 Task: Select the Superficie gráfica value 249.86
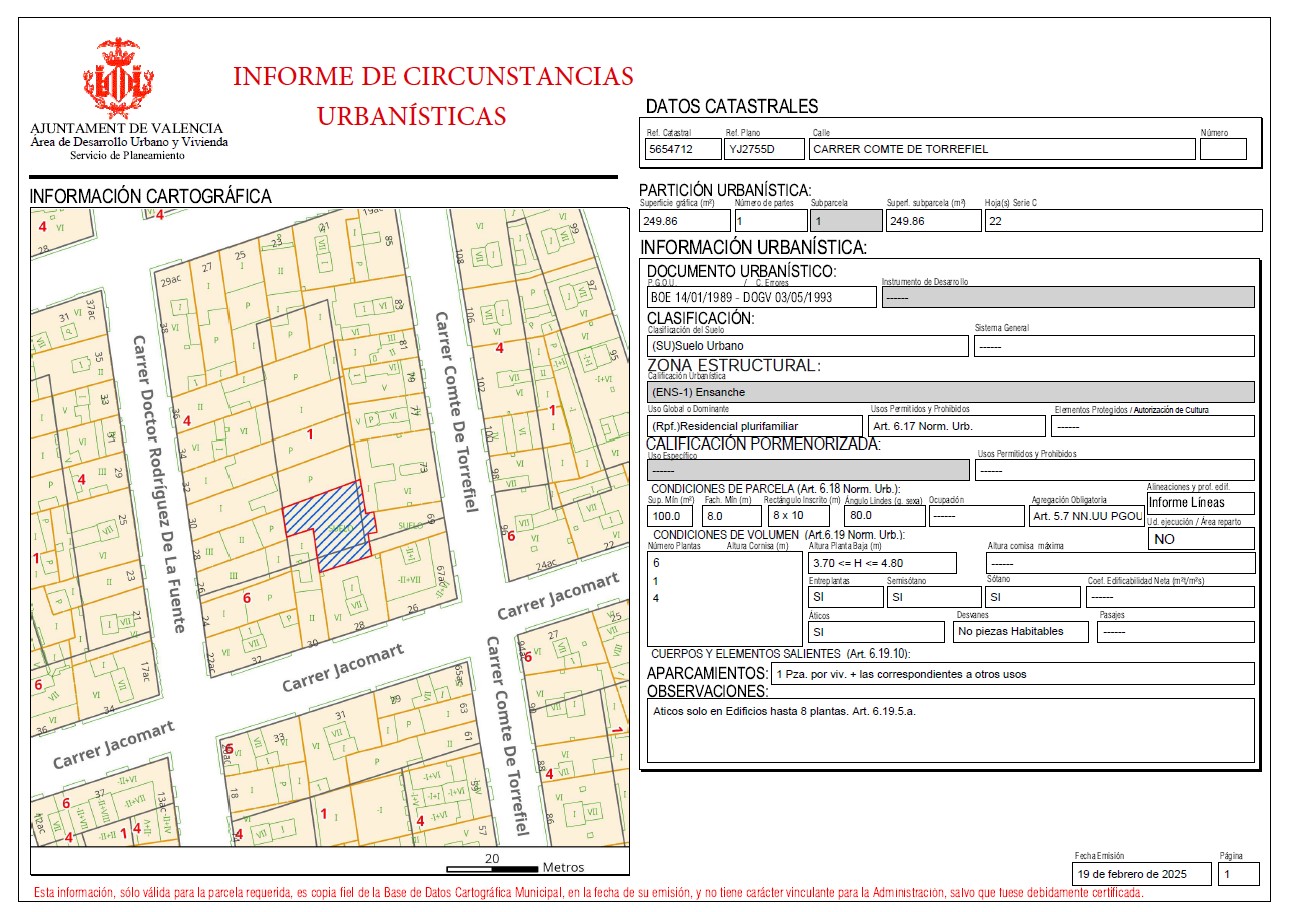point(686,221)
